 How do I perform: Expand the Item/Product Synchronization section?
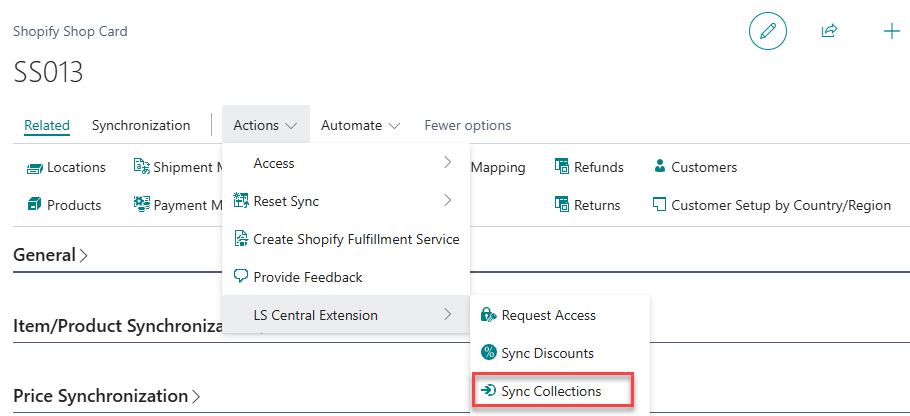tap(118, 326)
